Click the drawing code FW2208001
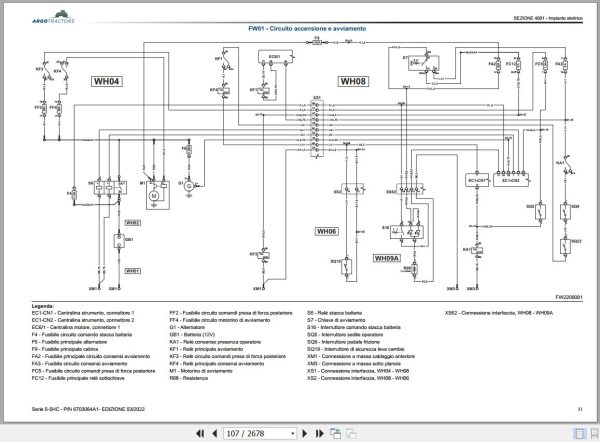Viewport: 600px width, 442px height. (569, 297)
